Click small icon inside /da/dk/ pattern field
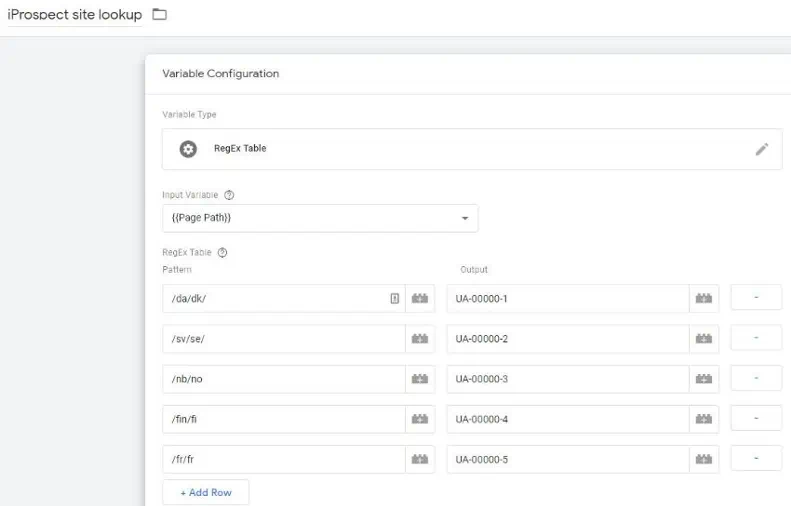The width and height of the screenshot is (791, 506). pyautogui.click(x=394, y=298)
